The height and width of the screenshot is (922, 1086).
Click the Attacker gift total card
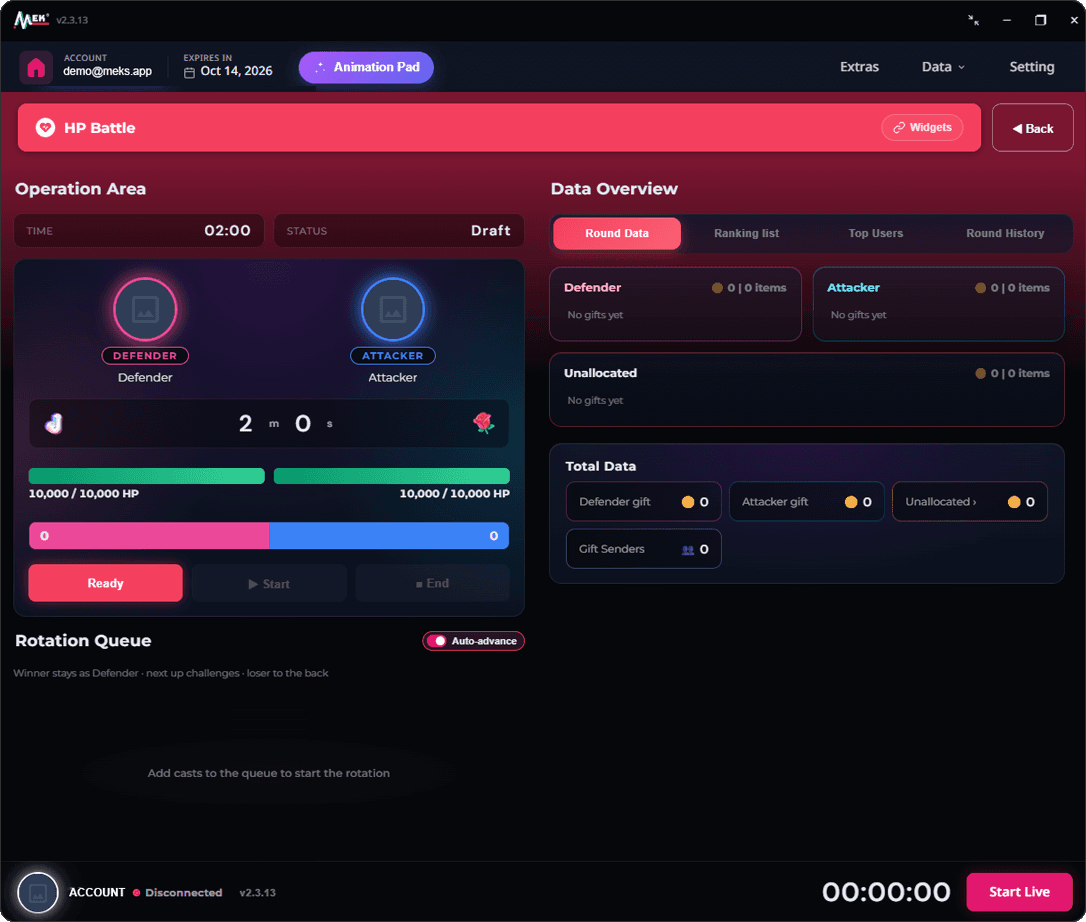807,502
